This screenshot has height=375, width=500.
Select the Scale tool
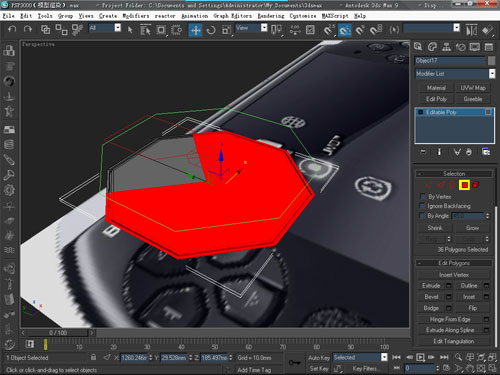click(226, 30)
